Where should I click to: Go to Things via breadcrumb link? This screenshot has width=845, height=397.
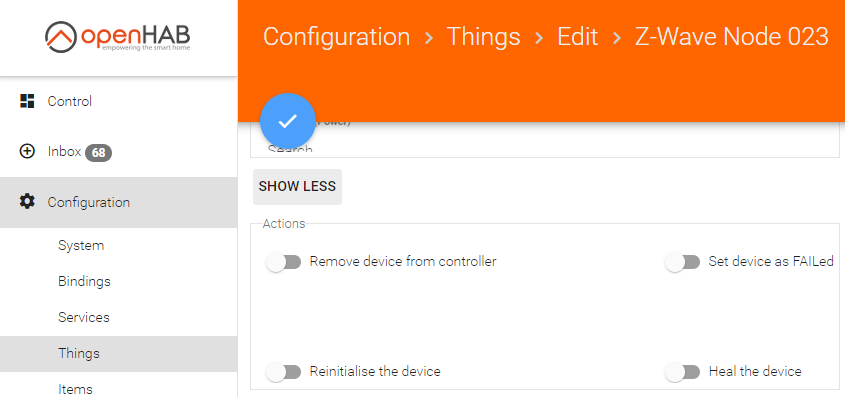[x=483, y=37]
